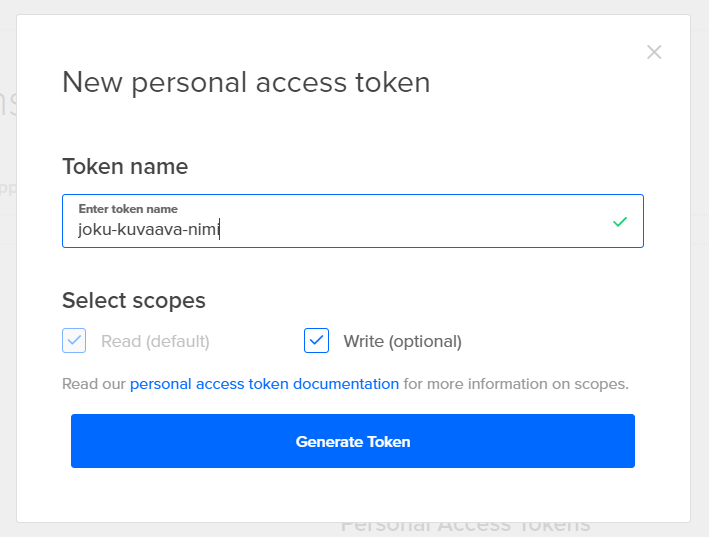The image size is (709, 537).
Task: Click the Enter token name floating label
Action: click(x=128, y=209)
